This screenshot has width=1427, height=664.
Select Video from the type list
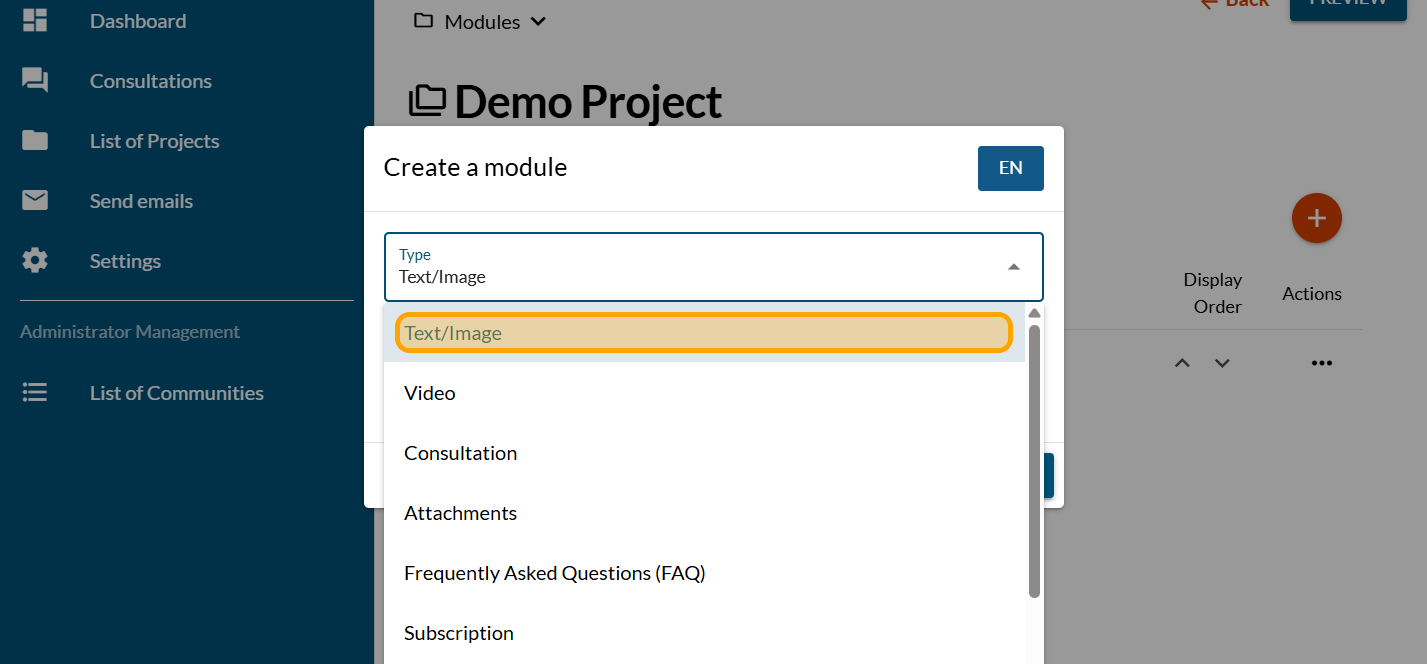[x=430, y=393]
